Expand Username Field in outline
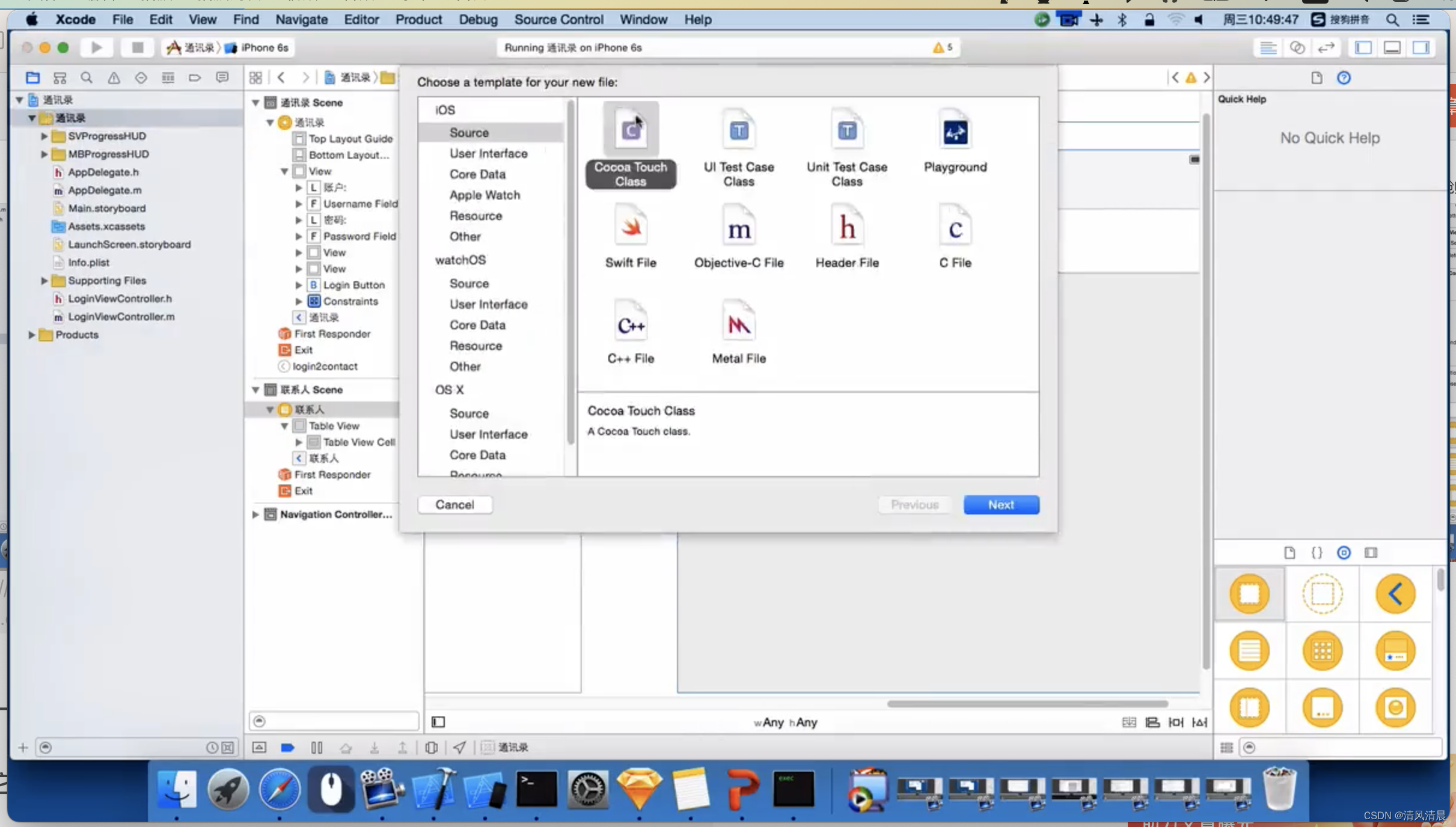Image resolution: width=1456 pixels, height=827 pixels. tap(299, 204)
